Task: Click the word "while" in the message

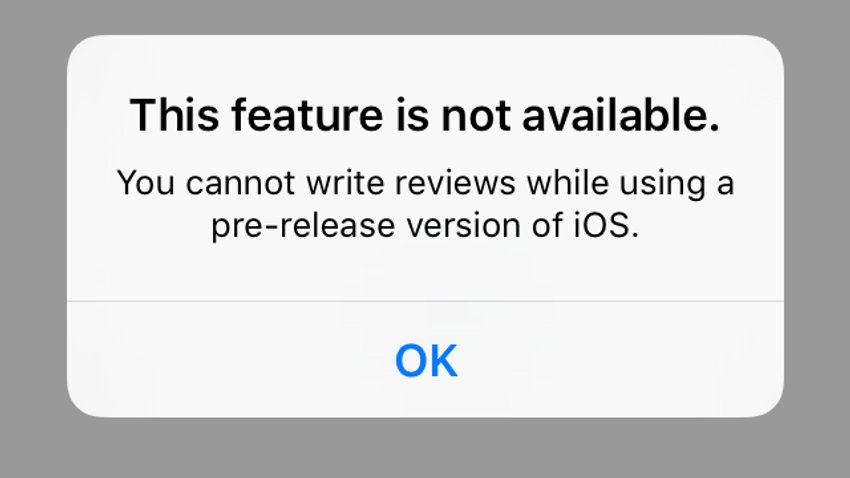Action: (568, 183)
